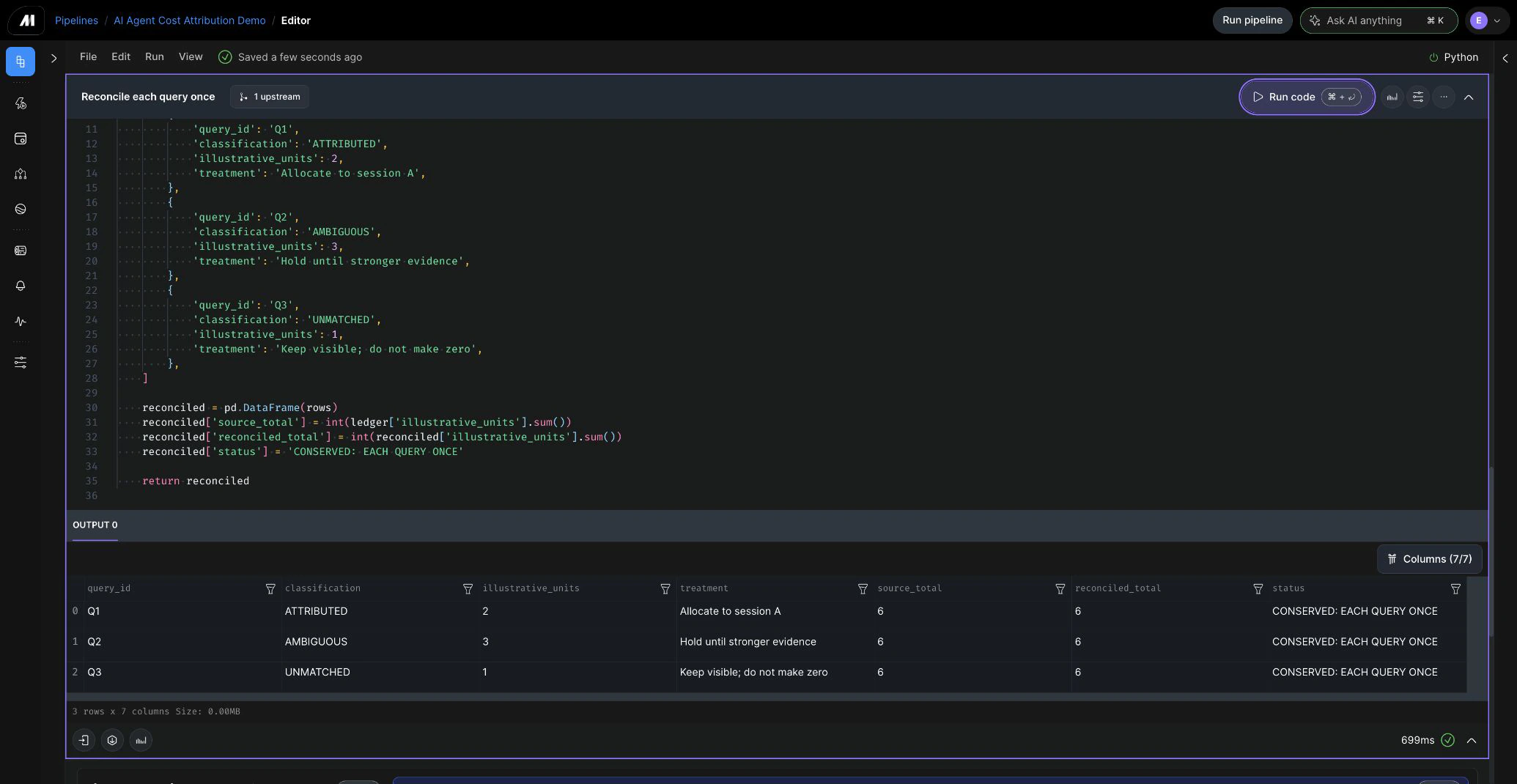Image resolution: width=1517 pixels, height=784 pixels.
Task: Click the Ask AI anything field
Action: [1378, 21]
